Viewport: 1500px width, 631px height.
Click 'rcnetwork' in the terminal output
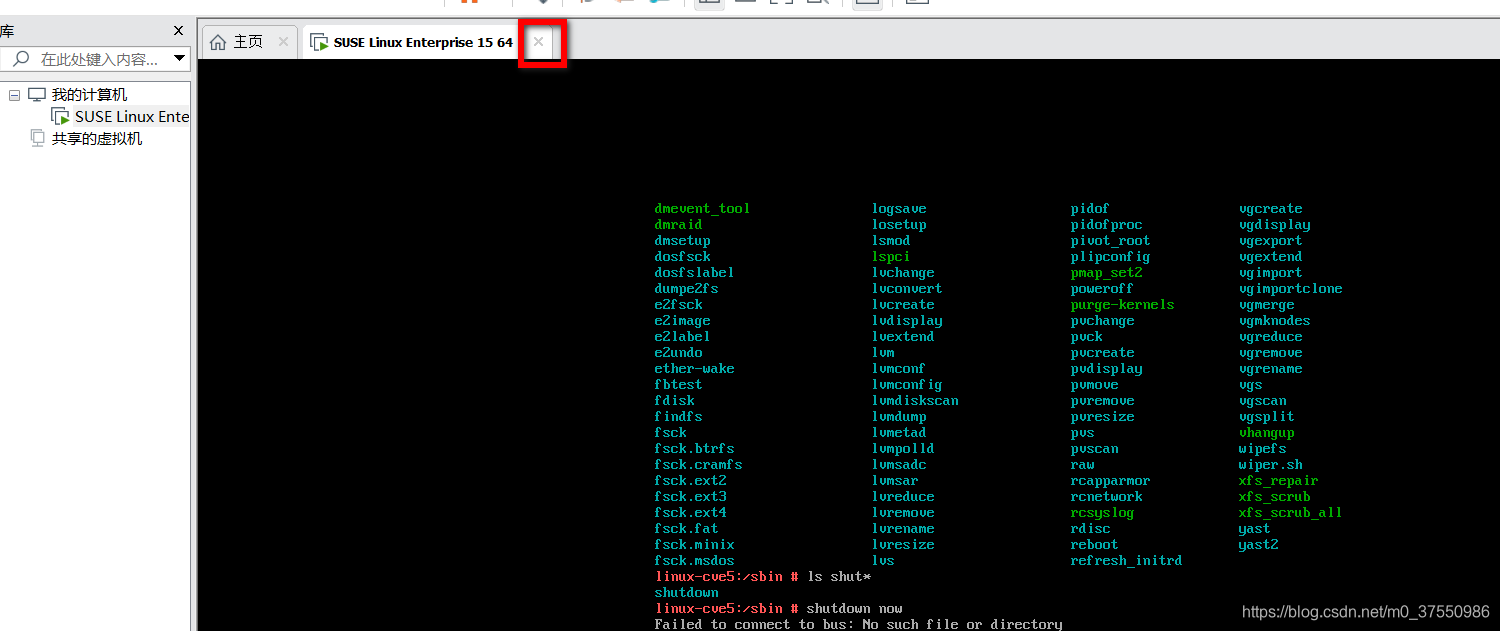pyautogui.click(x=1106, y=497)
